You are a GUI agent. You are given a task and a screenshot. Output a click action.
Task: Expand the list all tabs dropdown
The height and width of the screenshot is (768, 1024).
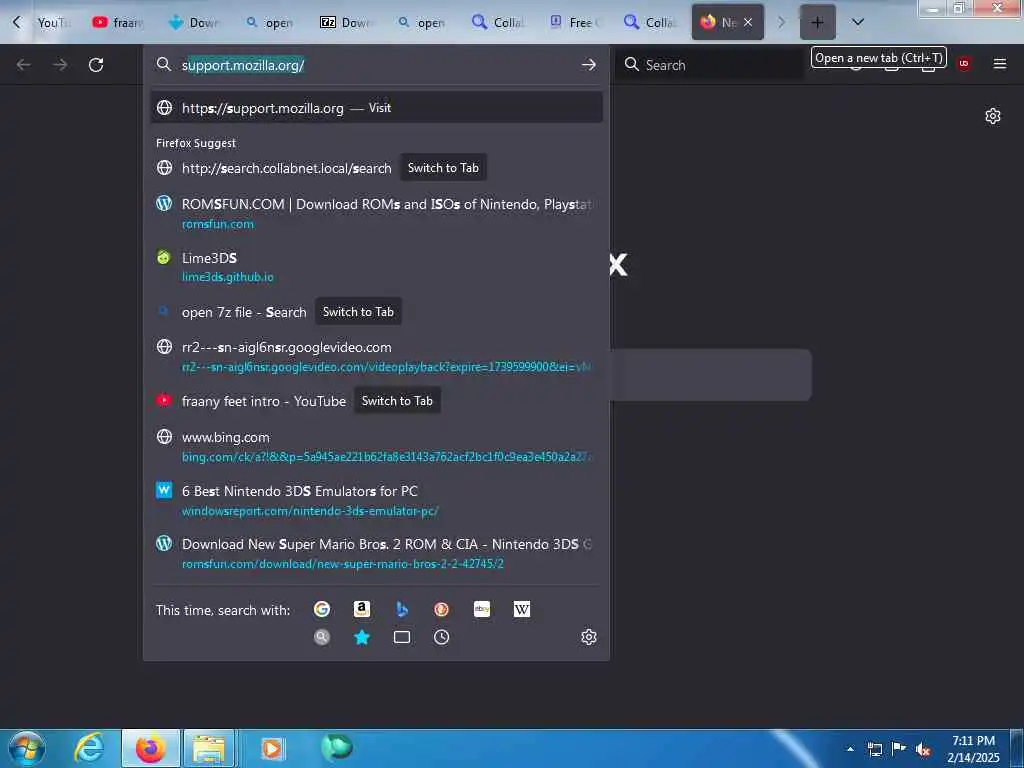858,22
